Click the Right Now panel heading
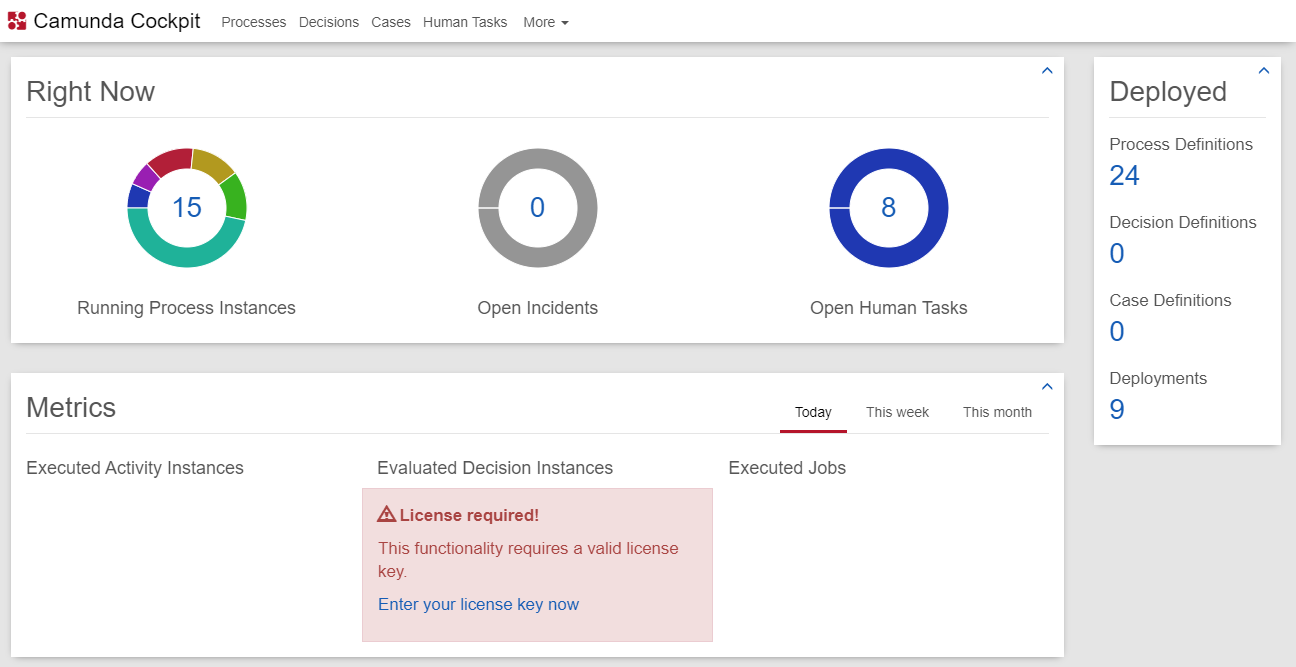Image resolution: width=1296 pixels, height=667 pixels. click(x=91, y=92)
